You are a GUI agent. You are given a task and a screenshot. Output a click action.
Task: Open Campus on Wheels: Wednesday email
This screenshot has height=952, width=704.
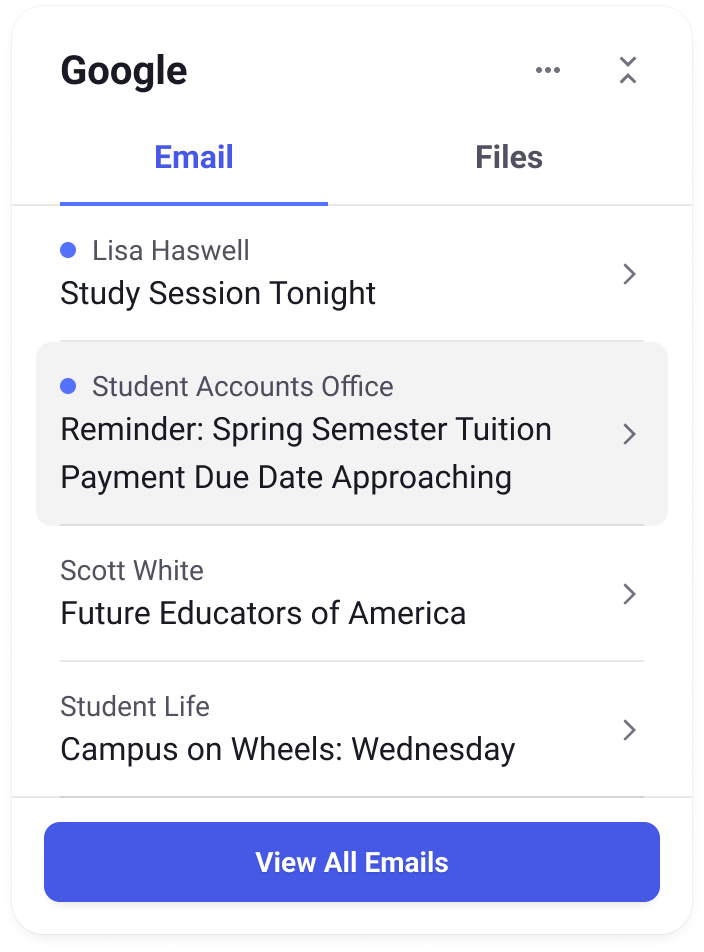point(288,750)
